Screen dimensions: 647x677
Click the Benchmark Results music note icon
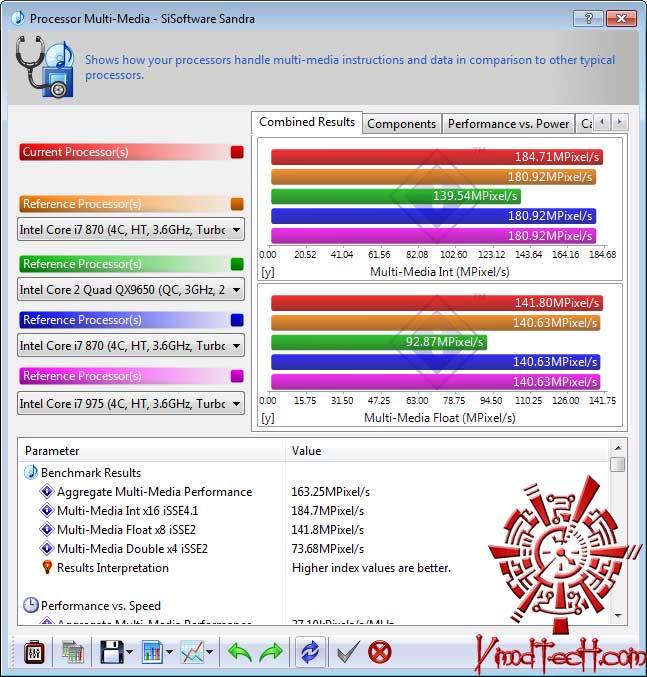(x=31, y=472)
